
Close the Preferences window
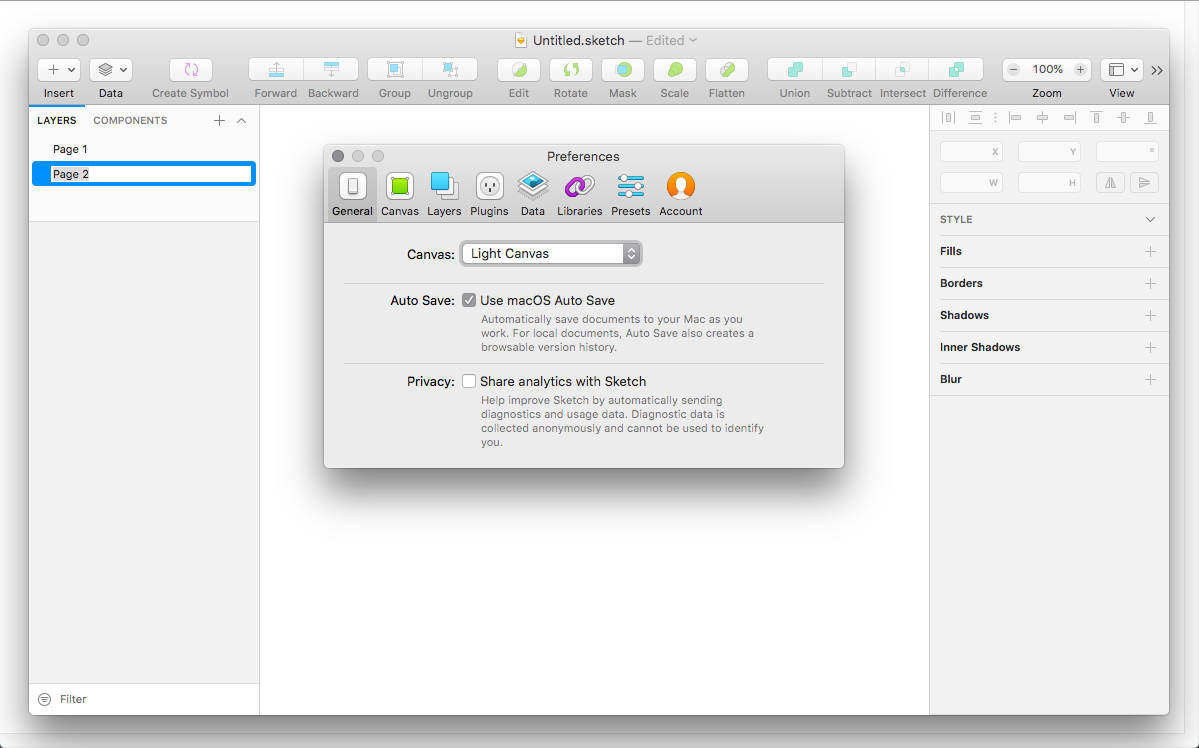pyautogui.click(x=338, y=156)
